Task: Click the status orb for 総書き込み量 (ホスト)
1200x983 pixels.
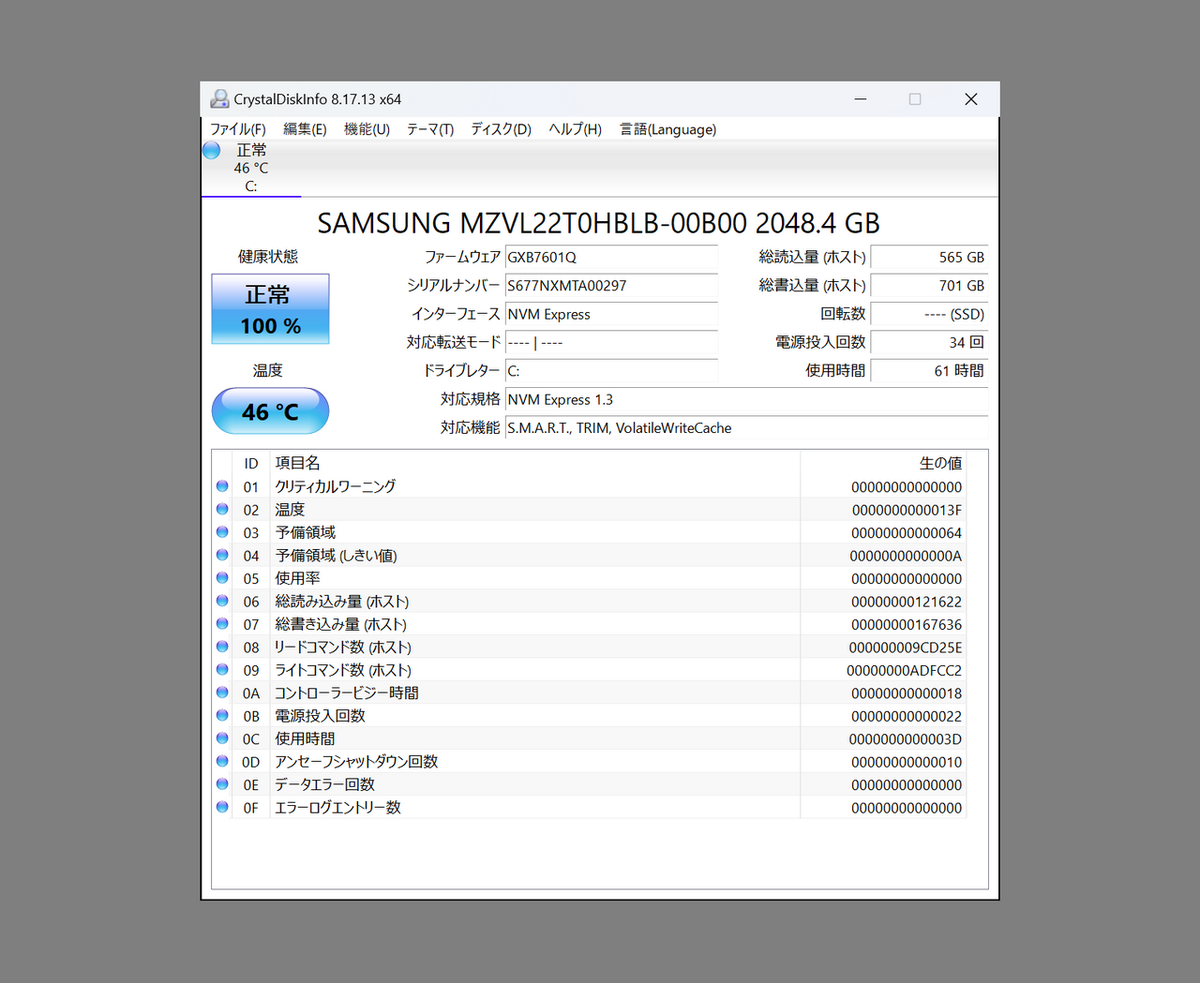Action: click(x=222, y=624)
